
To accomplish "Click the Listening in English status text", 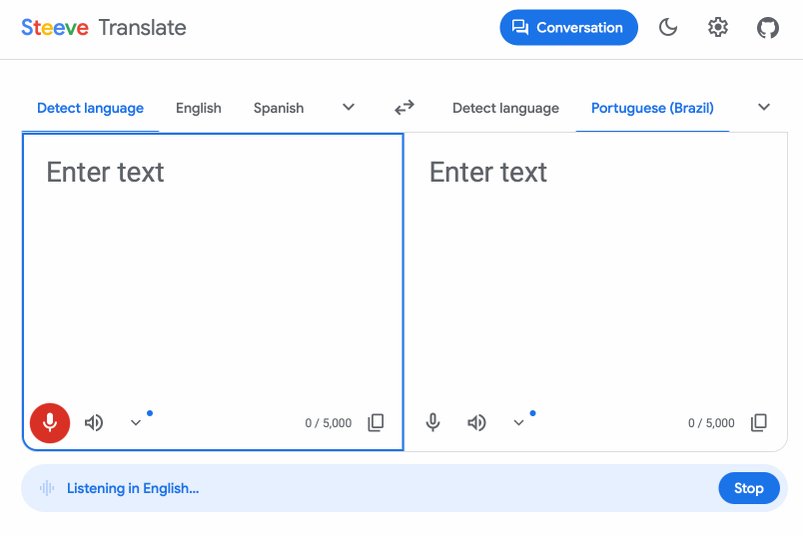I will [133, 488].
